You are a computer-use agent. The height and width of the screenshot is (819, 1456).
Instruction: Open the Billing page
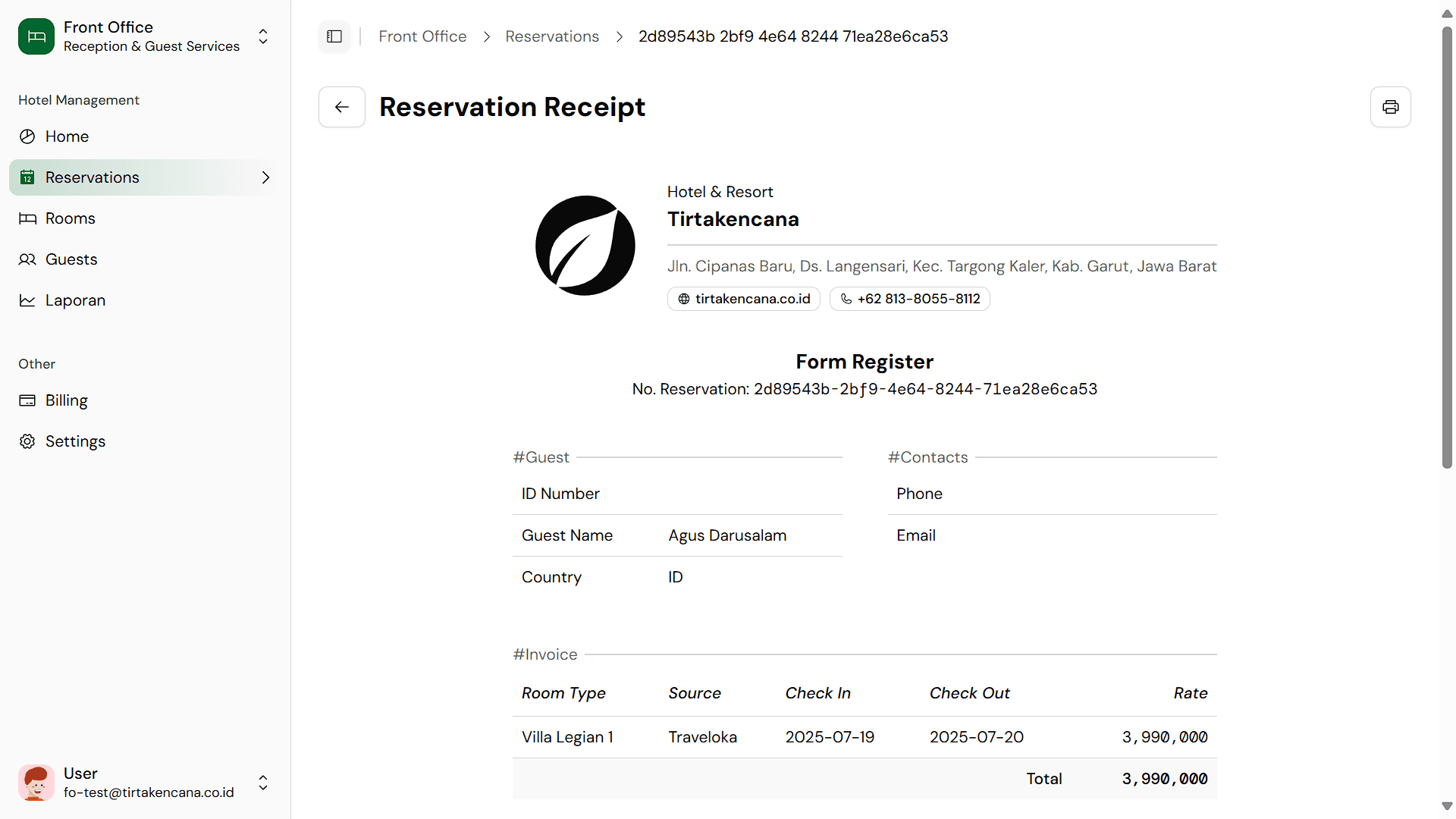pyautogui.click(x=66, y=400)
